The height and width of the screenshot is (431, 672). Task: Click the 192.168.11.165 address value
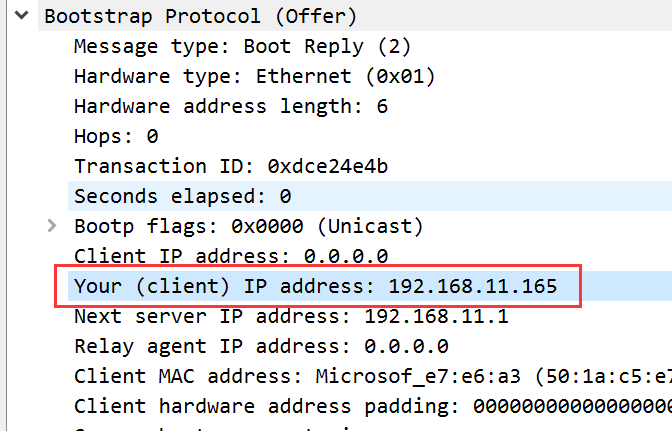[x=471, y=287]
